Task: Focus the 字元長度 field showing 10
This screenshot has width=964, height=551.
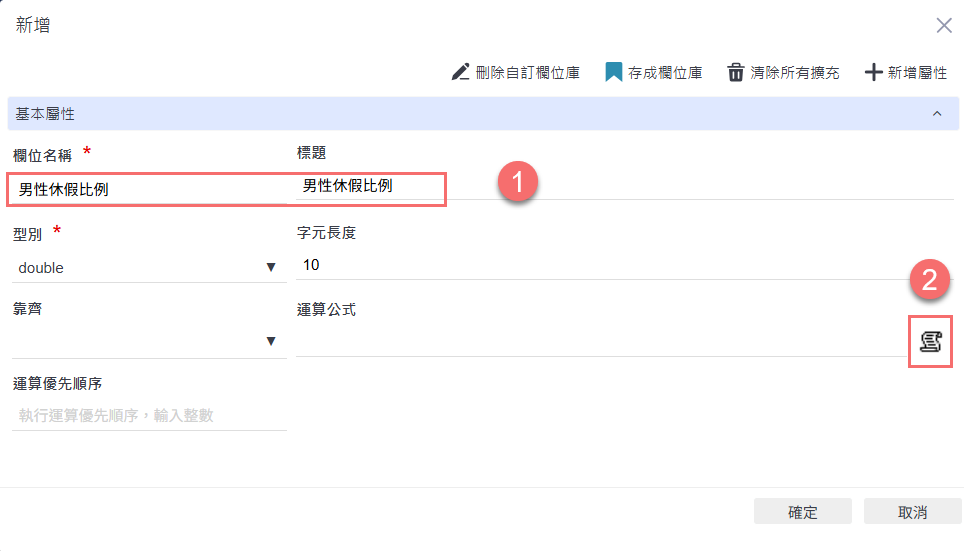Action: [x=600, y=265]
